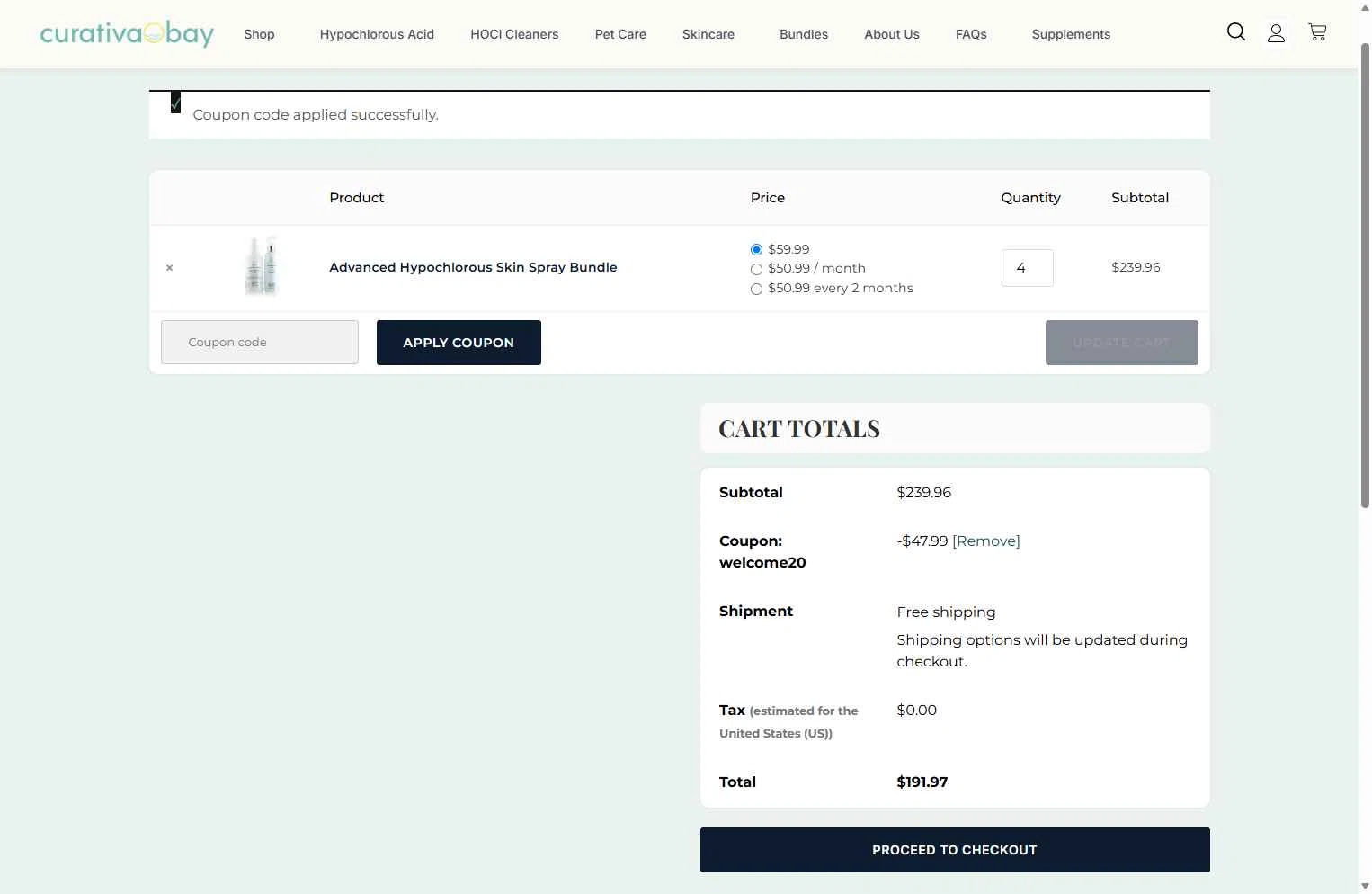Focus the Coupon code input field
The width and height of the screenshot is (1372, 894).
tap(260, 343)
